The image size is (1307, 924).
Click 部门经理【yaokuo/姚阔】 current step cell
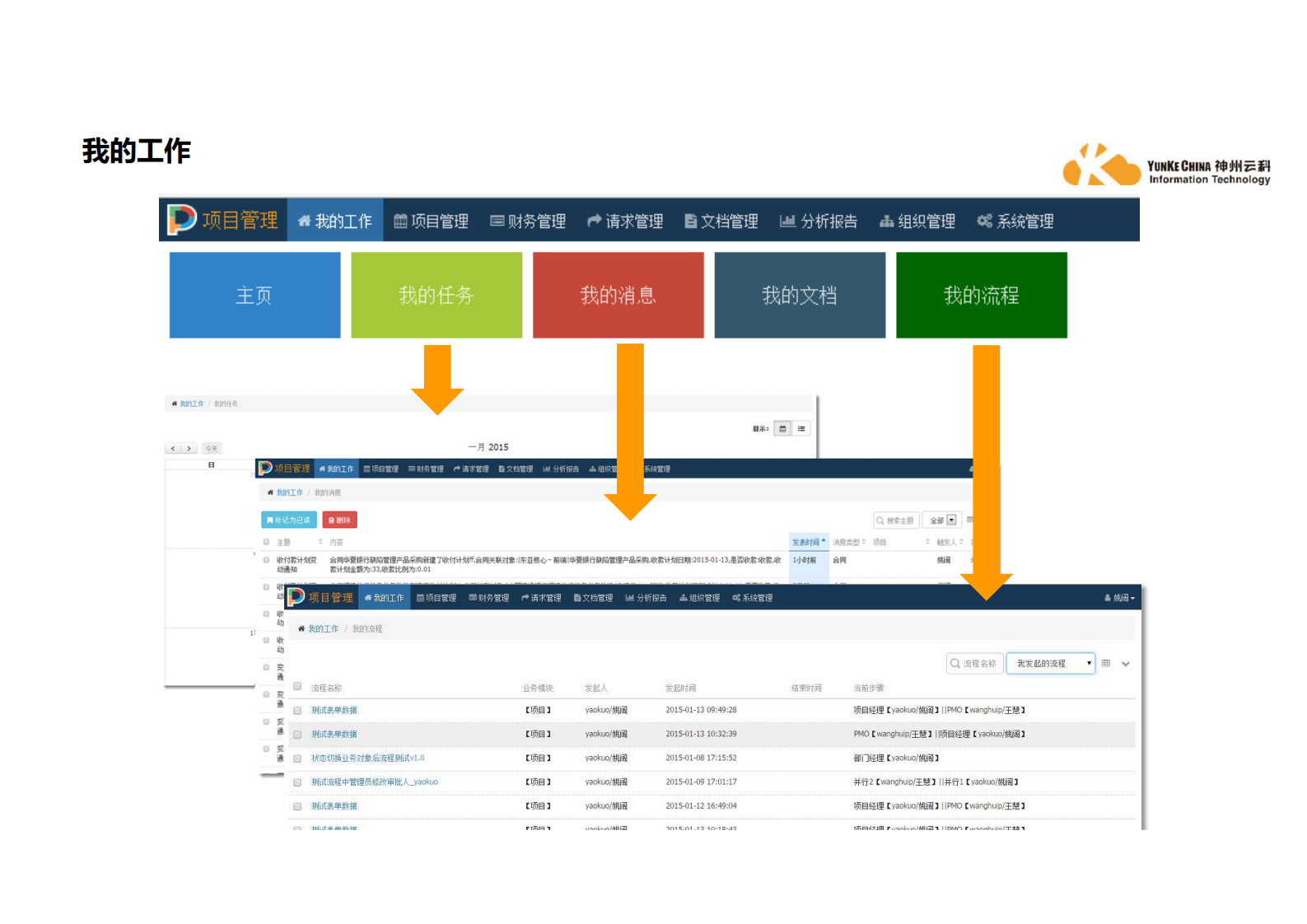coord(896,758)
